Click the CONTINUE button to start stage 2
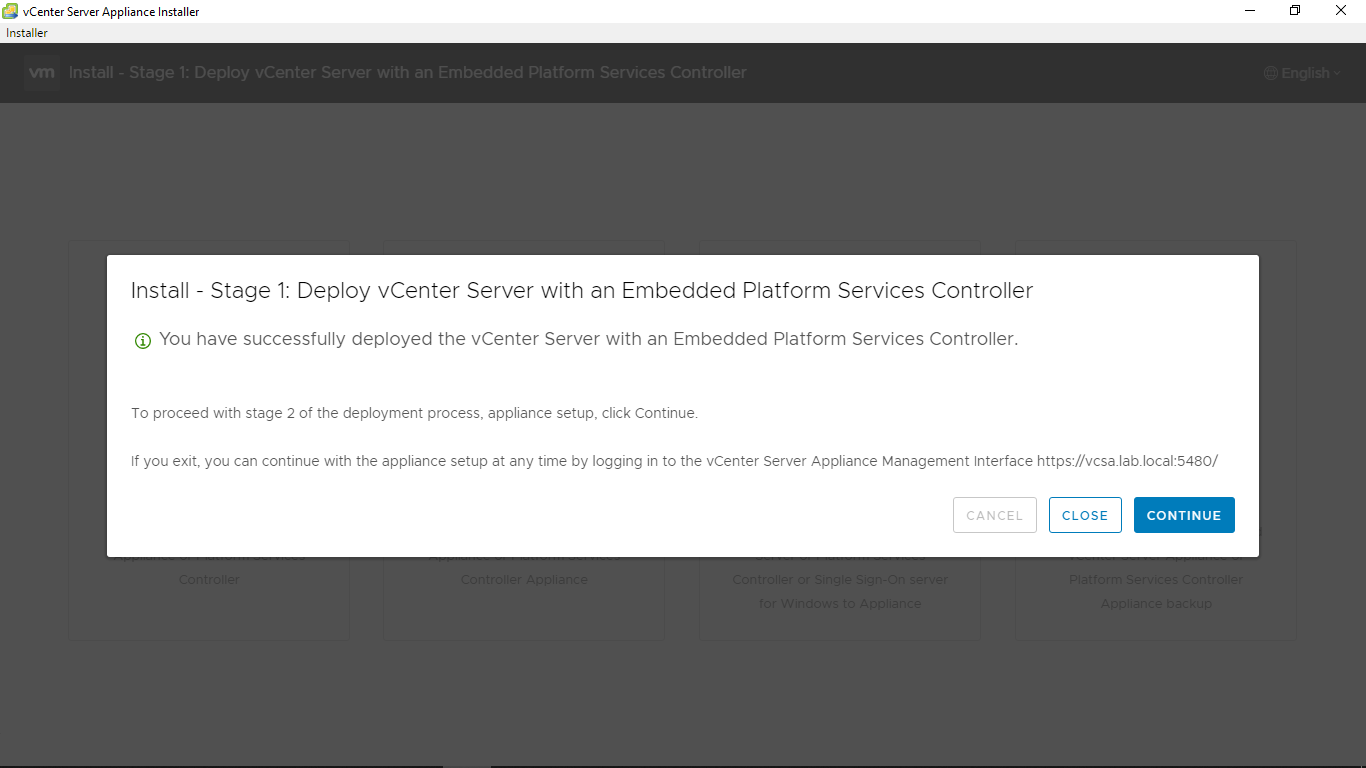 click(1184, 515)
